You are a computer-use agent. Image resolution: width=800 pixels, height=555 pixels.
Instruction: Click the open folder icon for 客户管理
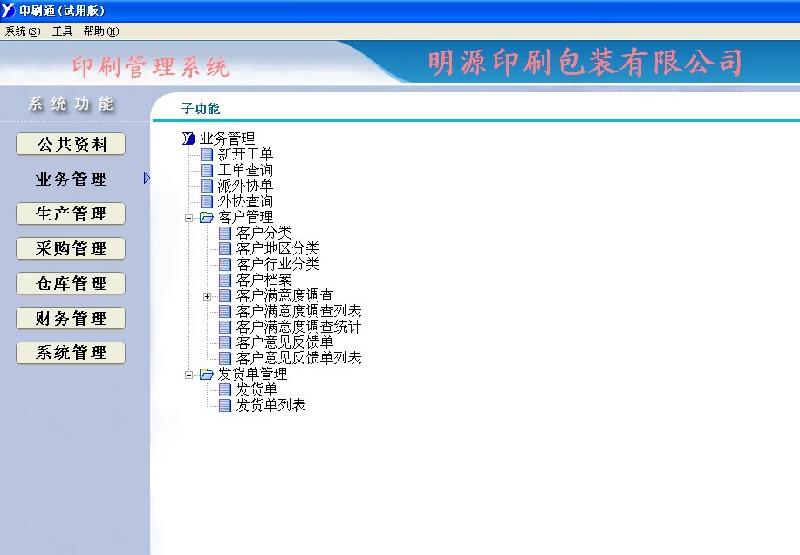point(207,218)
